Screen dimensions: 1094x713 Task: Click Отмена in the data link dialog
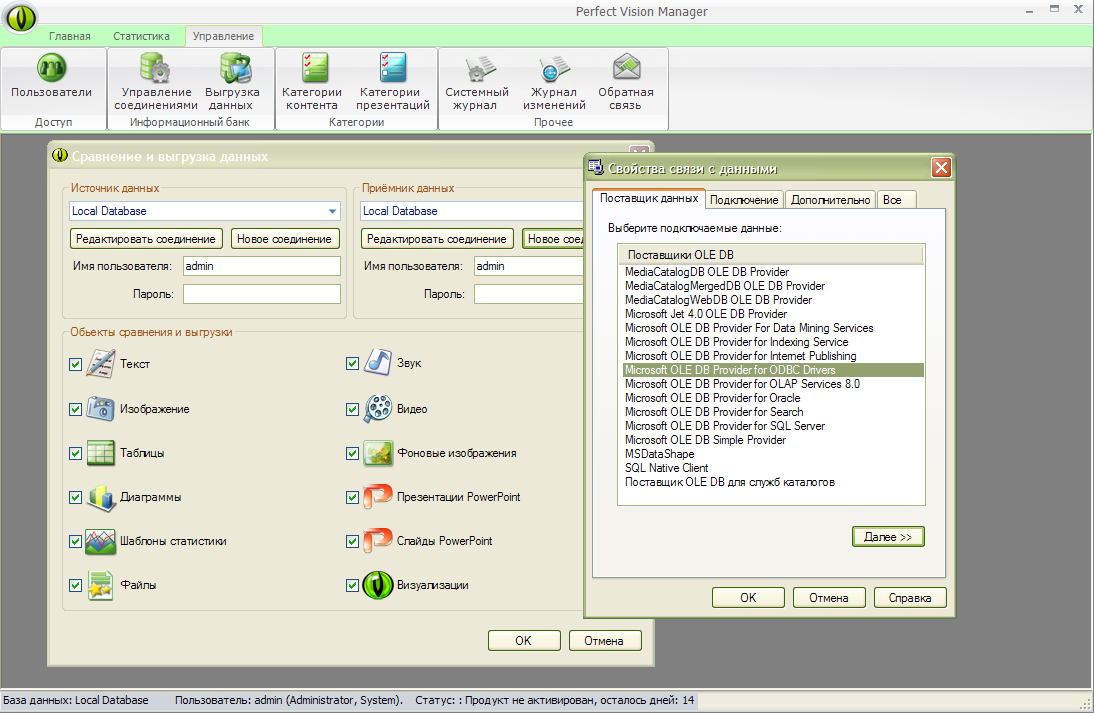tap(829, 598)
